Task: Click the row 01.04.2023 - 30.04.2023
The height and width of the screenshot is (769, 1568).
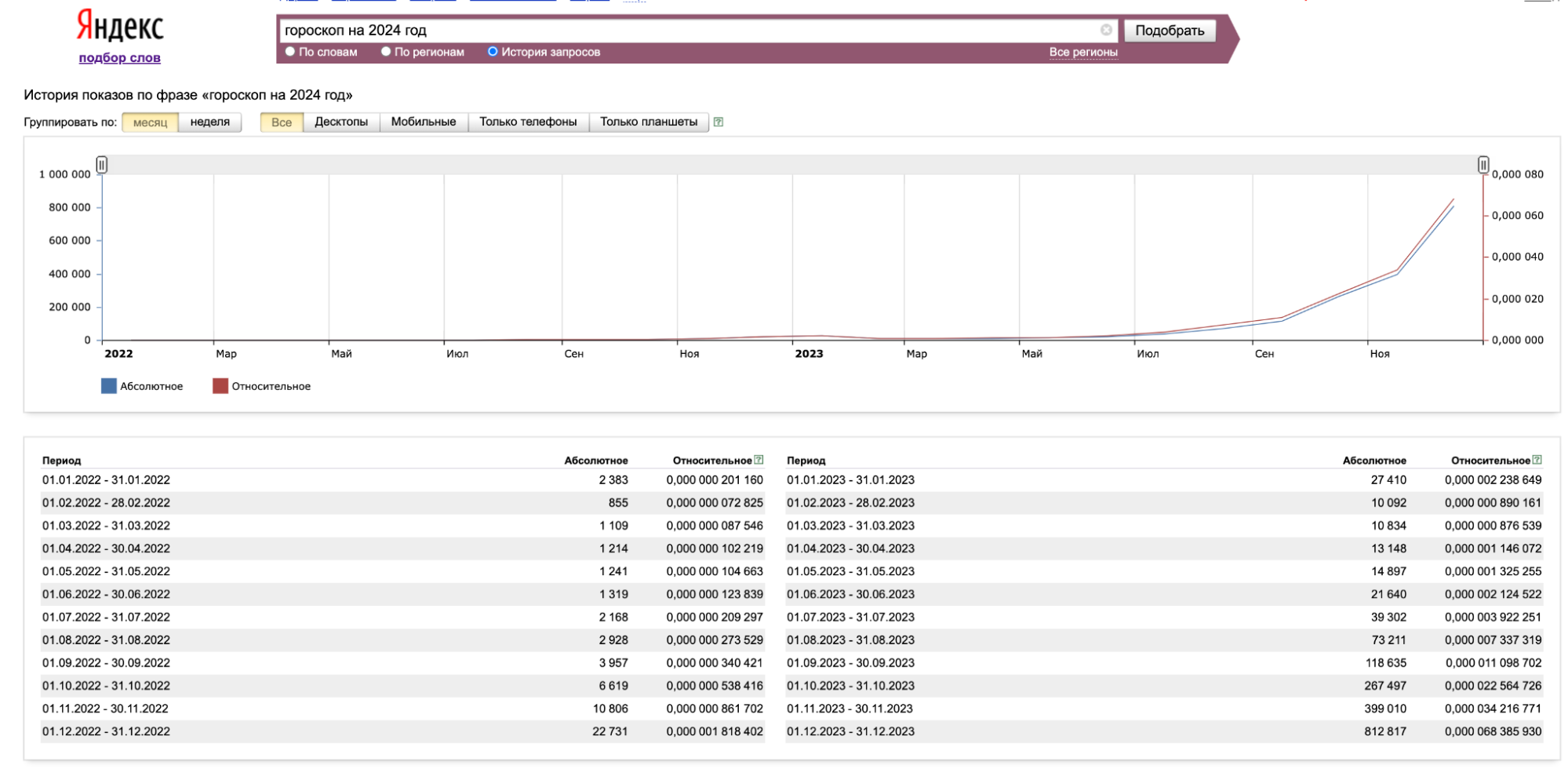Action: (1164, 549)
